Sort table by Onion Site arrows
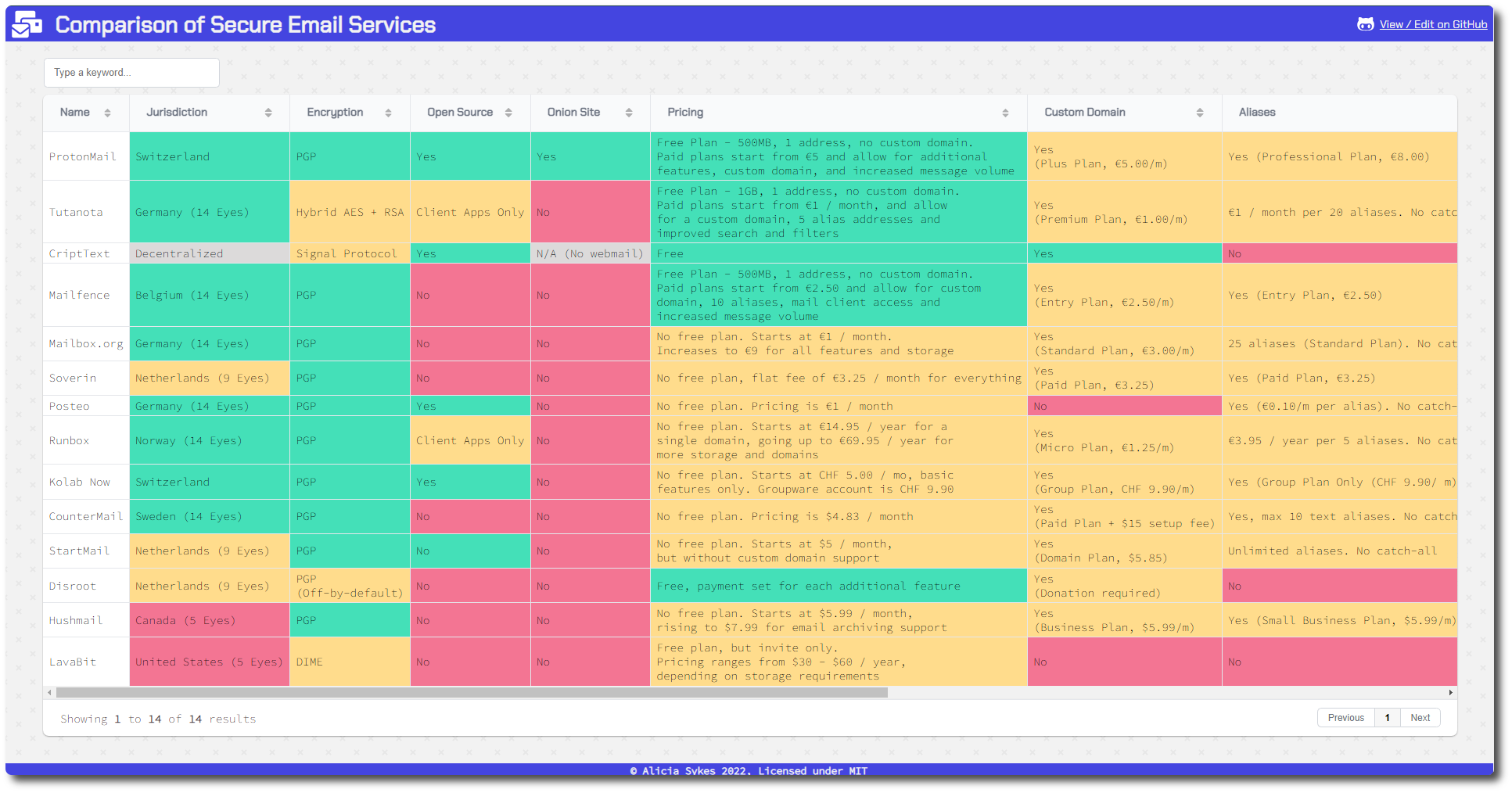 pos(629,113)
